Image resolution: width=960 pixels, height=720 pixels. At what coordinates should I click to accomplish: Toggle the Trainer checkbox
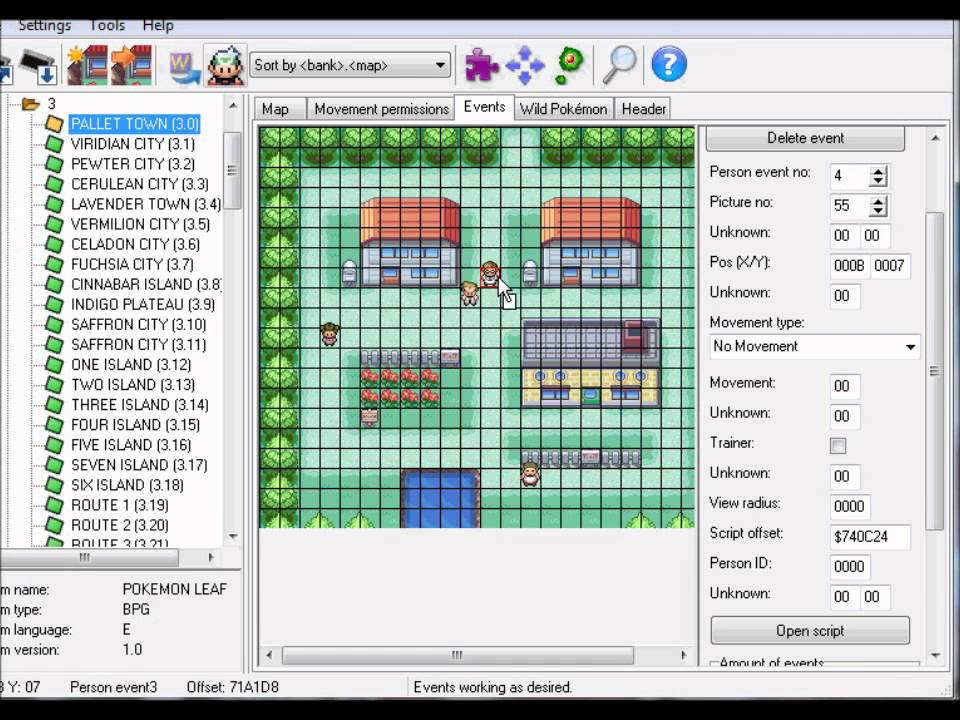point(838,445)
